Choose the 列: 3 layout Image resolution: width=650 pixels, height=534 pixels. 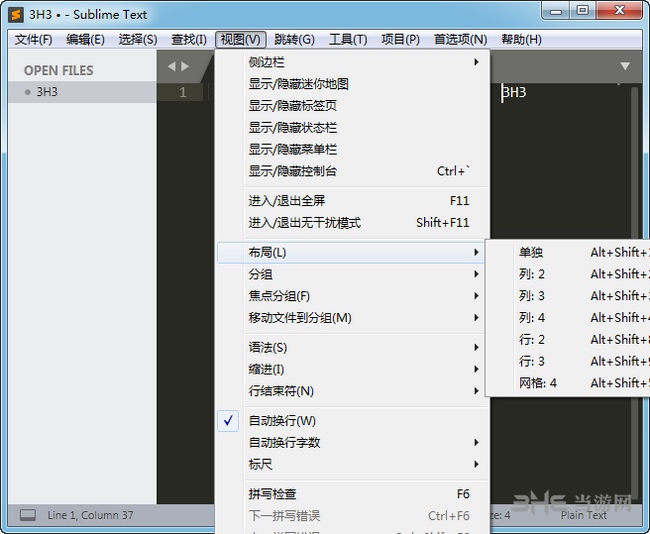pyautogui.click(x=569, y=296)
